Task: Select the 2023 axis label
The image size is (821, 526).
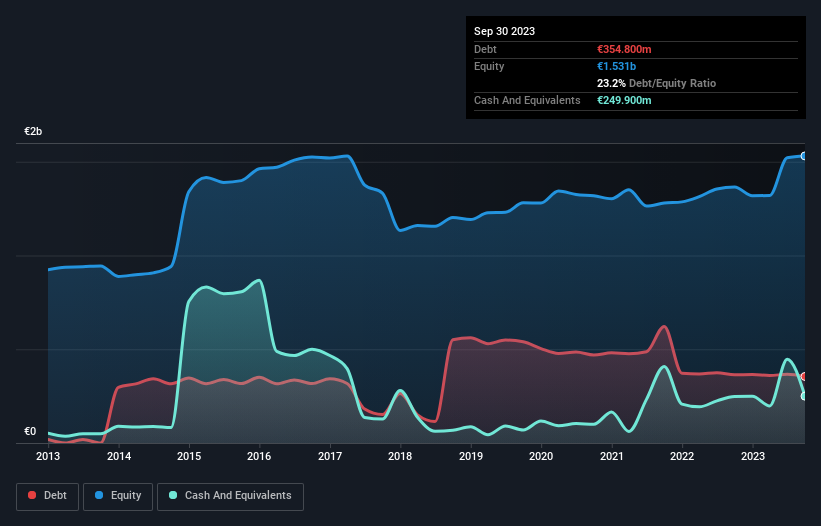Action: pos(752,456)
